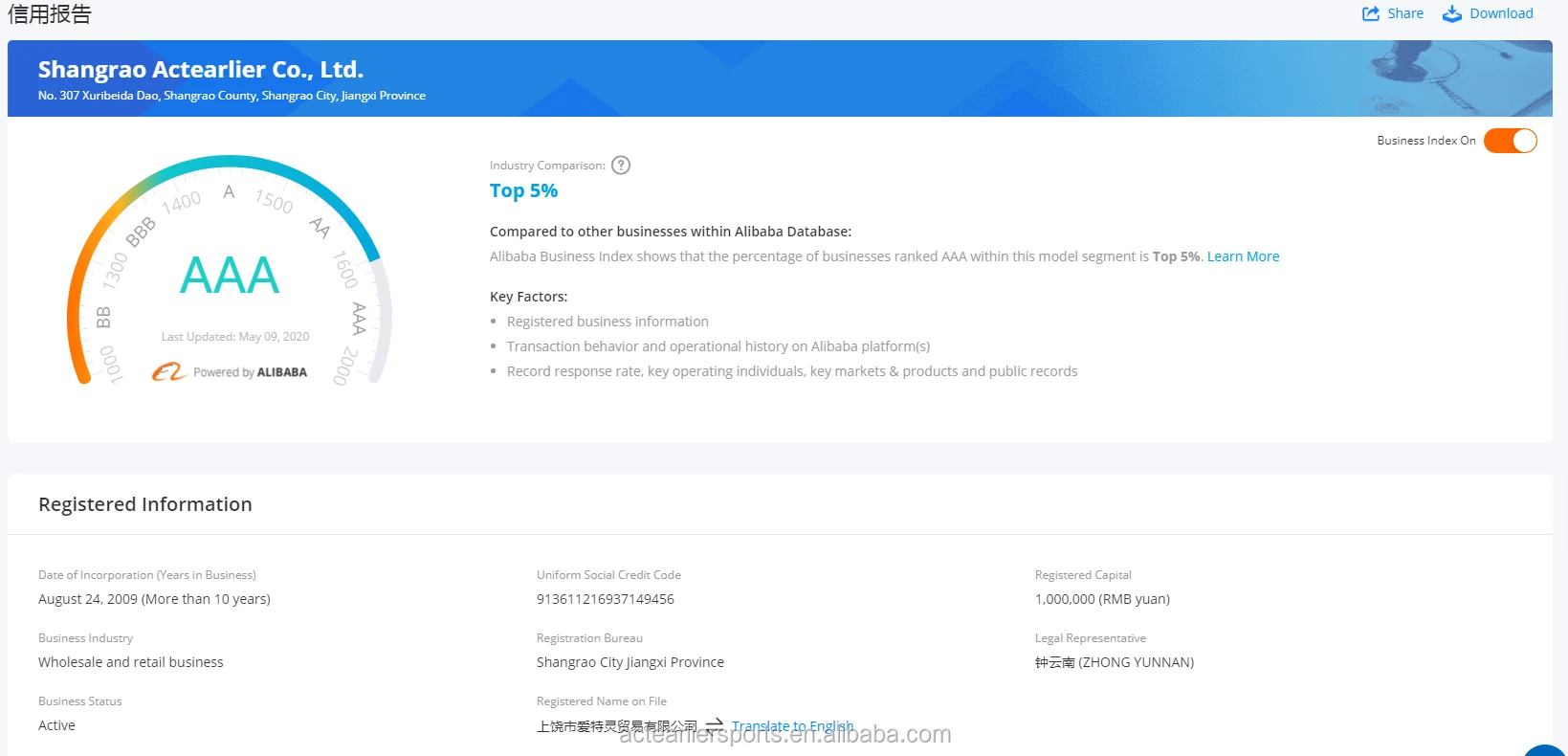Select the company name Shangrao Actearlier Co., Ltd.
This screenshot has width=1568, height=756.
(201, 69)
